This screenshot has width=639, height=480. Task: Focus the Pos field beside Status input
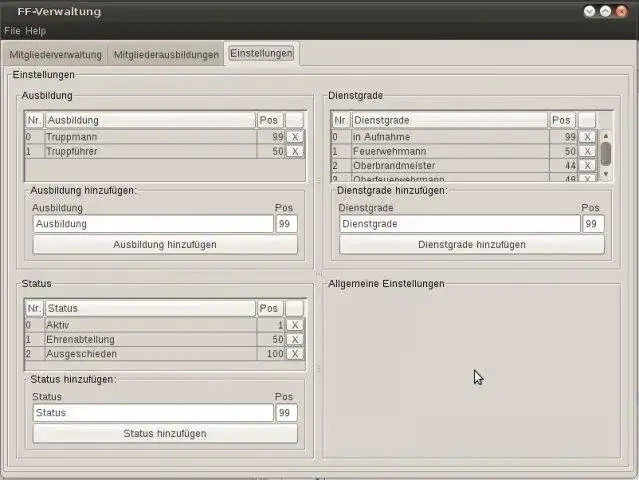pyautogui.click(x=286, y=413)
